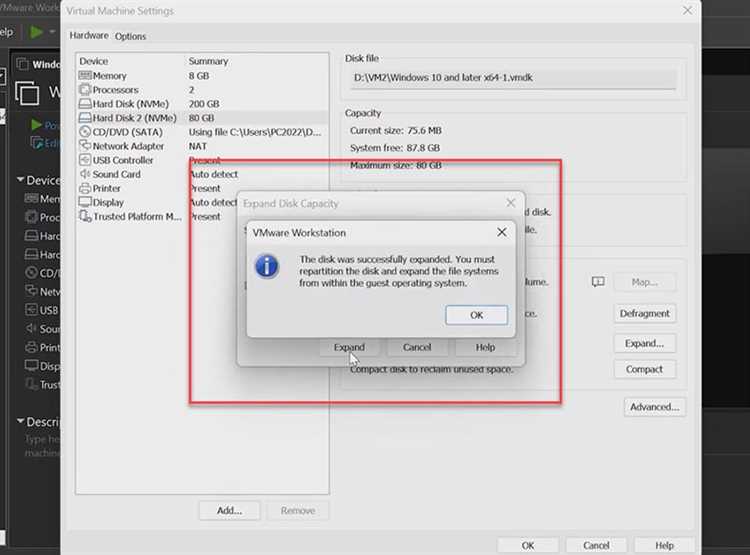Screen dimensions: 750x555
Task: Select the Hard Disk (NVMe) 200 GB icon
Action: tap(85, 103)
